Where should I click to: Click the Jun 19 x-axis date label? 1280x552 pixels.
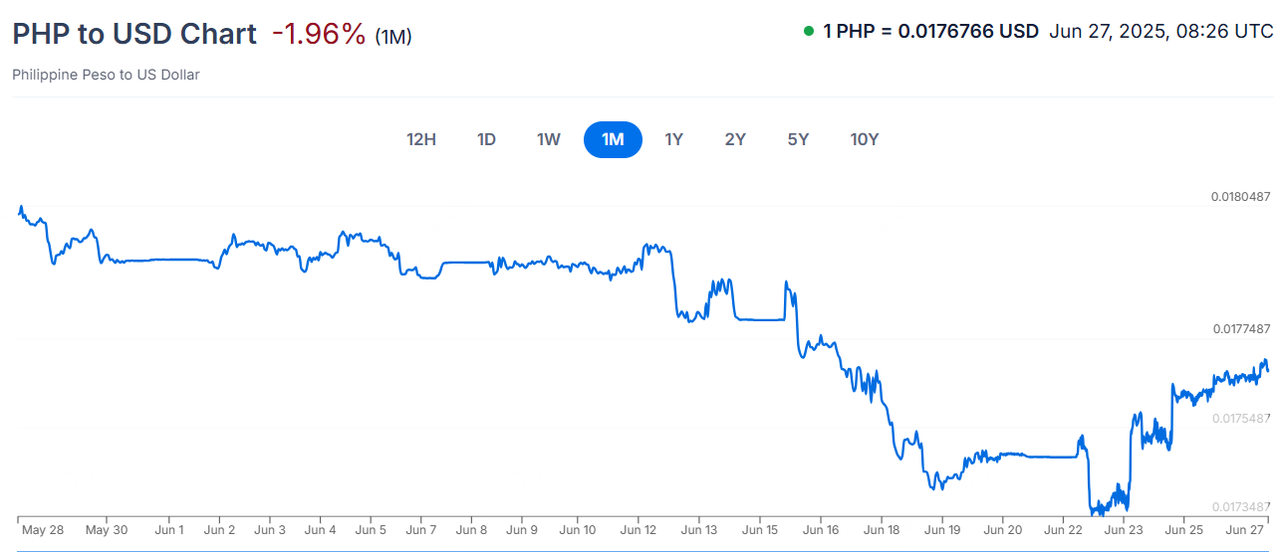pyautogui.click(x=941, y=530)
